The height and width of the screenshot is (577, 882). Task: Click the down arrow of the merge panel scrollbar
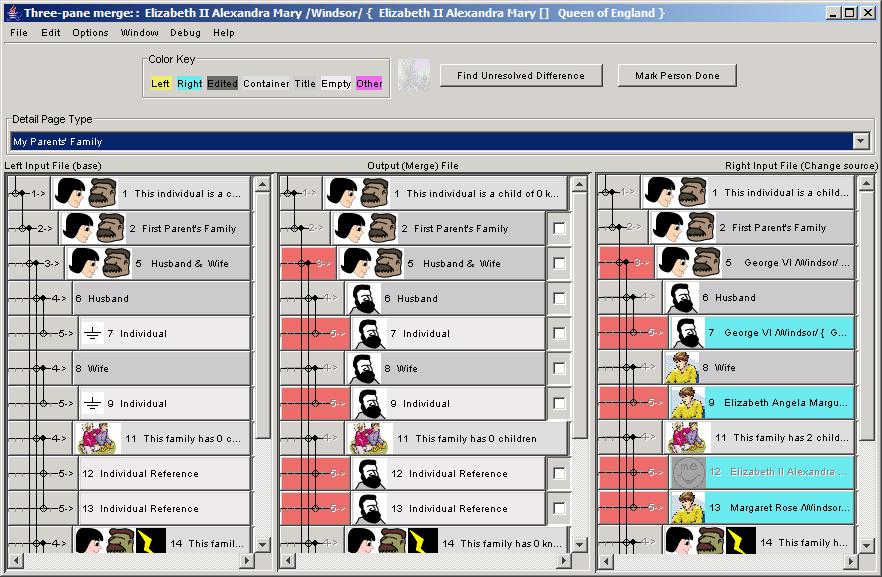[x=579, y=544]
